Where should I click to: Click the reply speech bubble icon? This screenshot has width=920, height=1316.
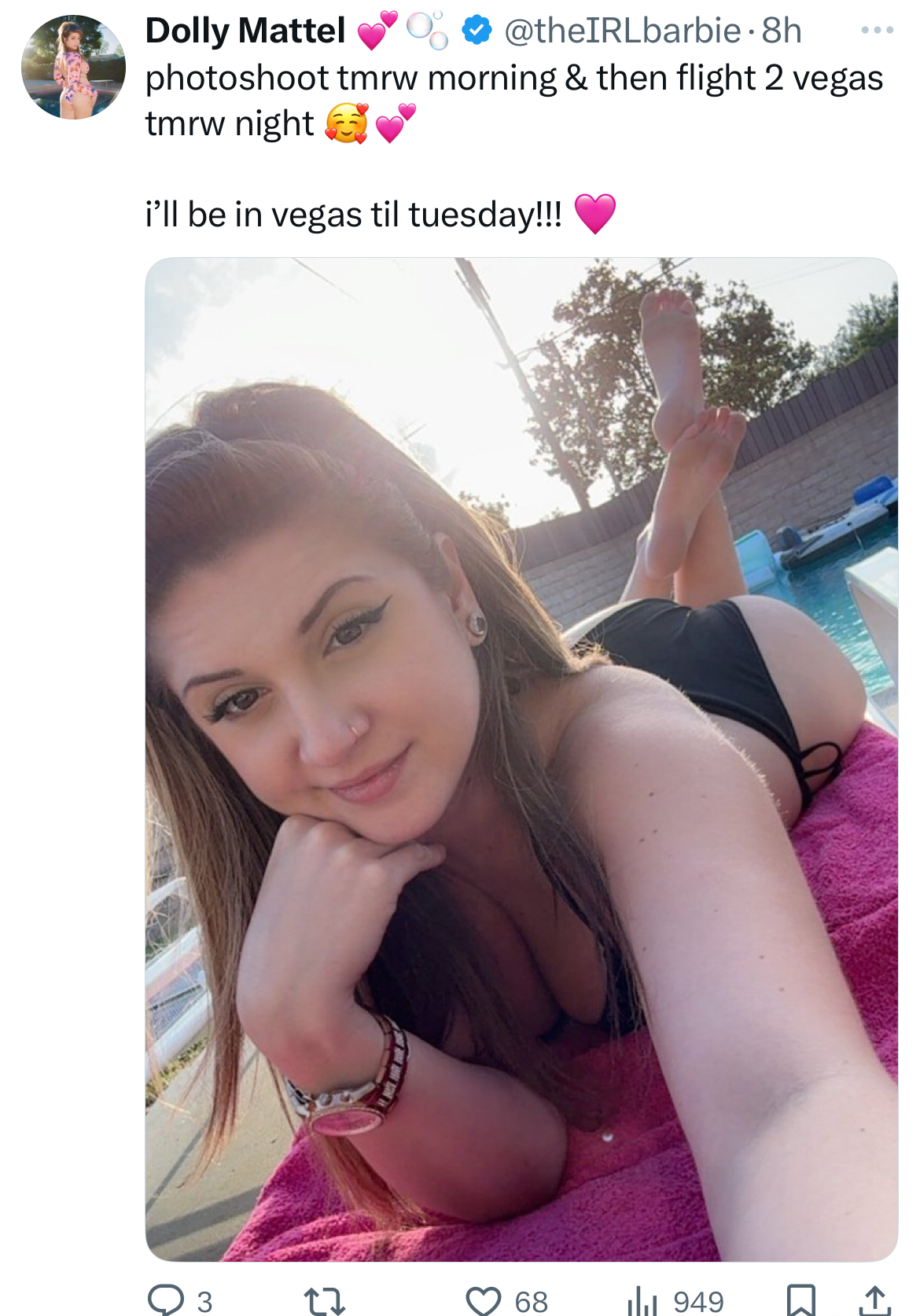tap(166, 1300)
